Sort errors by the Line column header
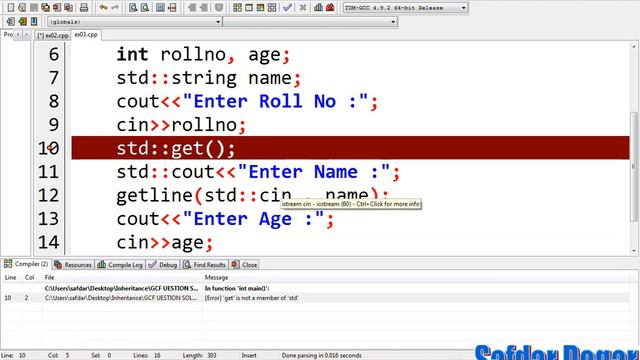The width and height of the screenshot is (640, 360). (10, 278)
